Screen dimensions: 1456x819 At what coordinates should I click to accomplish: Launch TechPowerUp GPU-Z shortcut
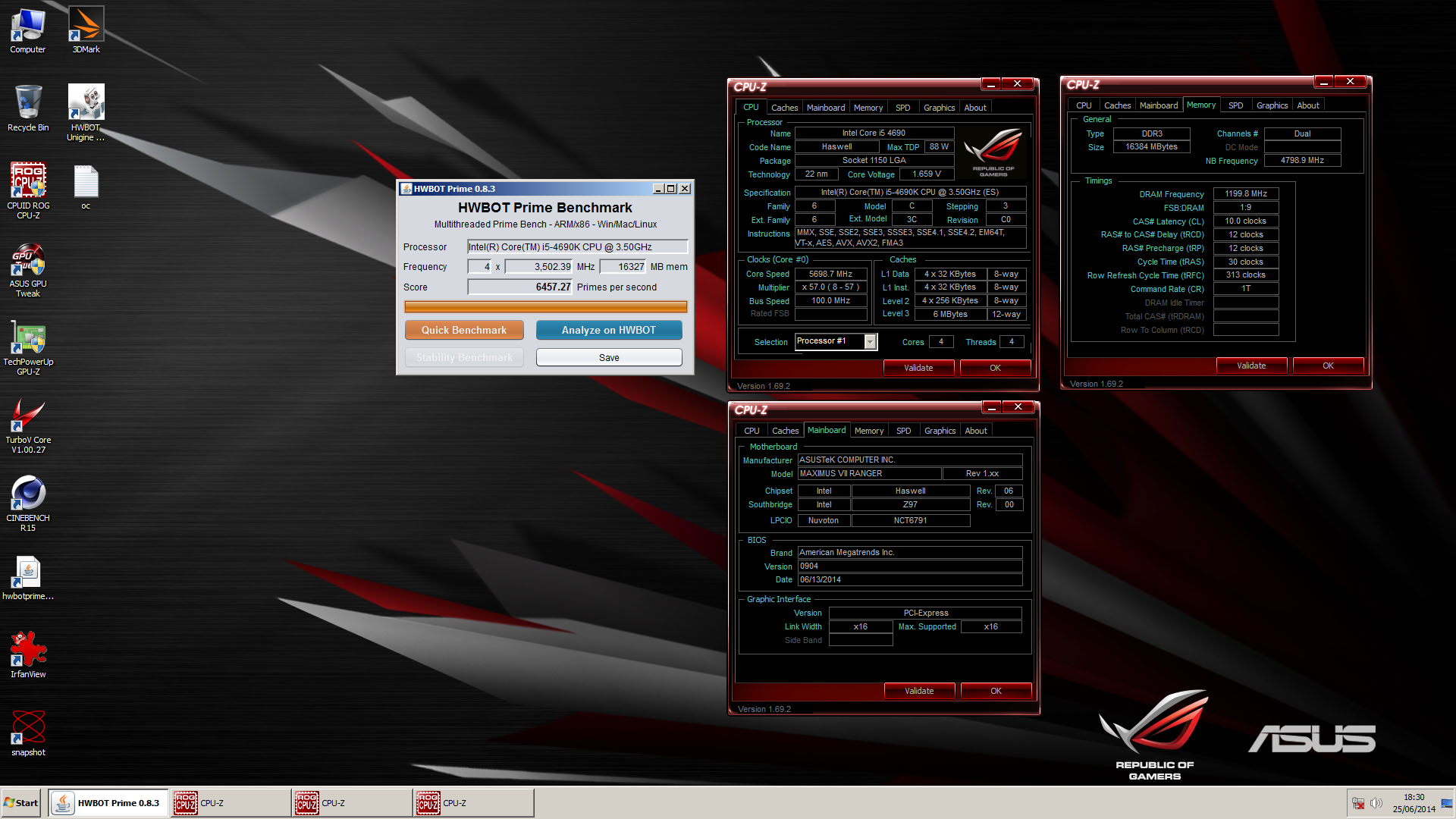pos(28,348)
